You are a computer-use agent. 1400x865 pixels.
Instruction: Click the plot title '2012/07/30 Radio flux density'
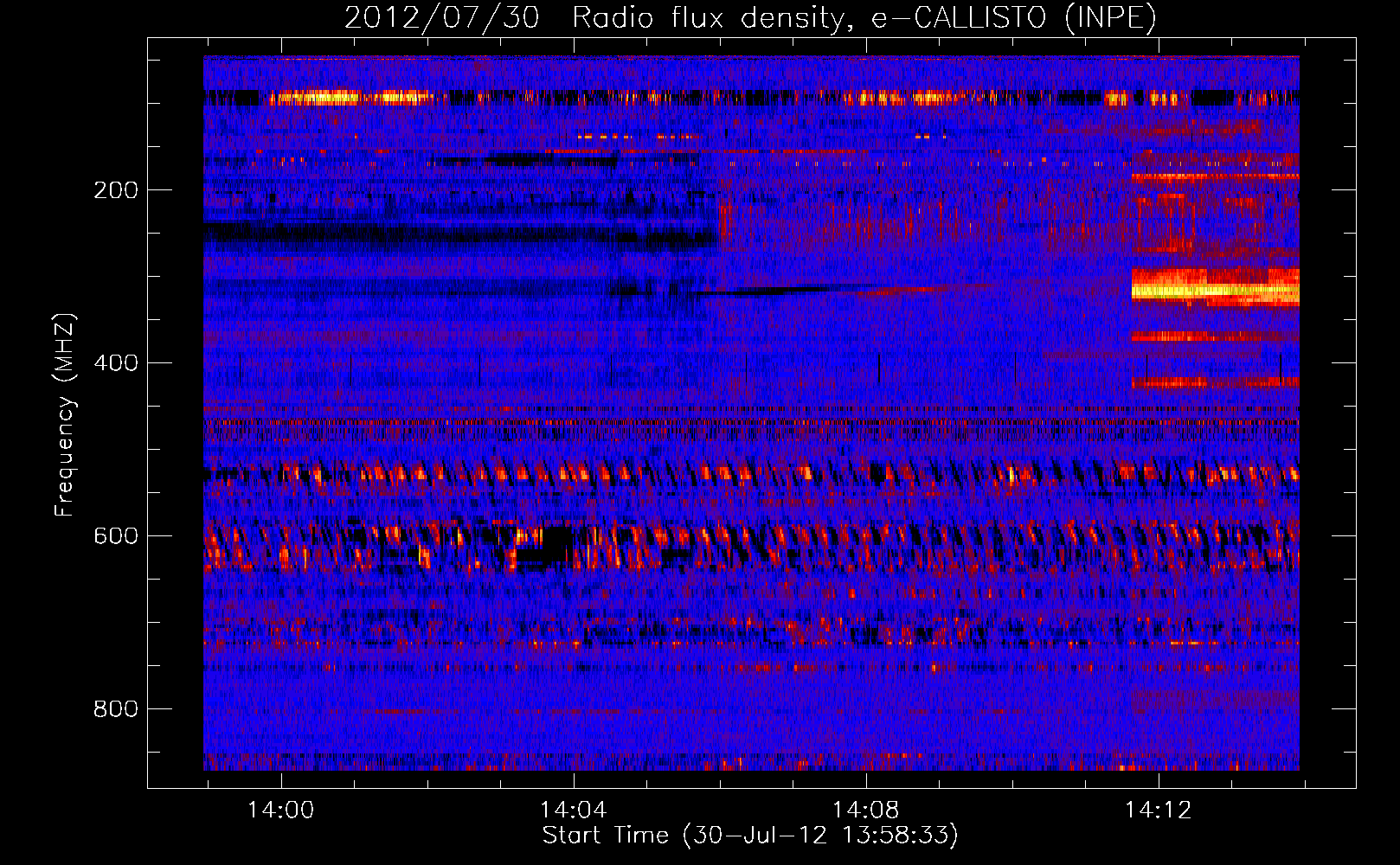click(750, 17)
